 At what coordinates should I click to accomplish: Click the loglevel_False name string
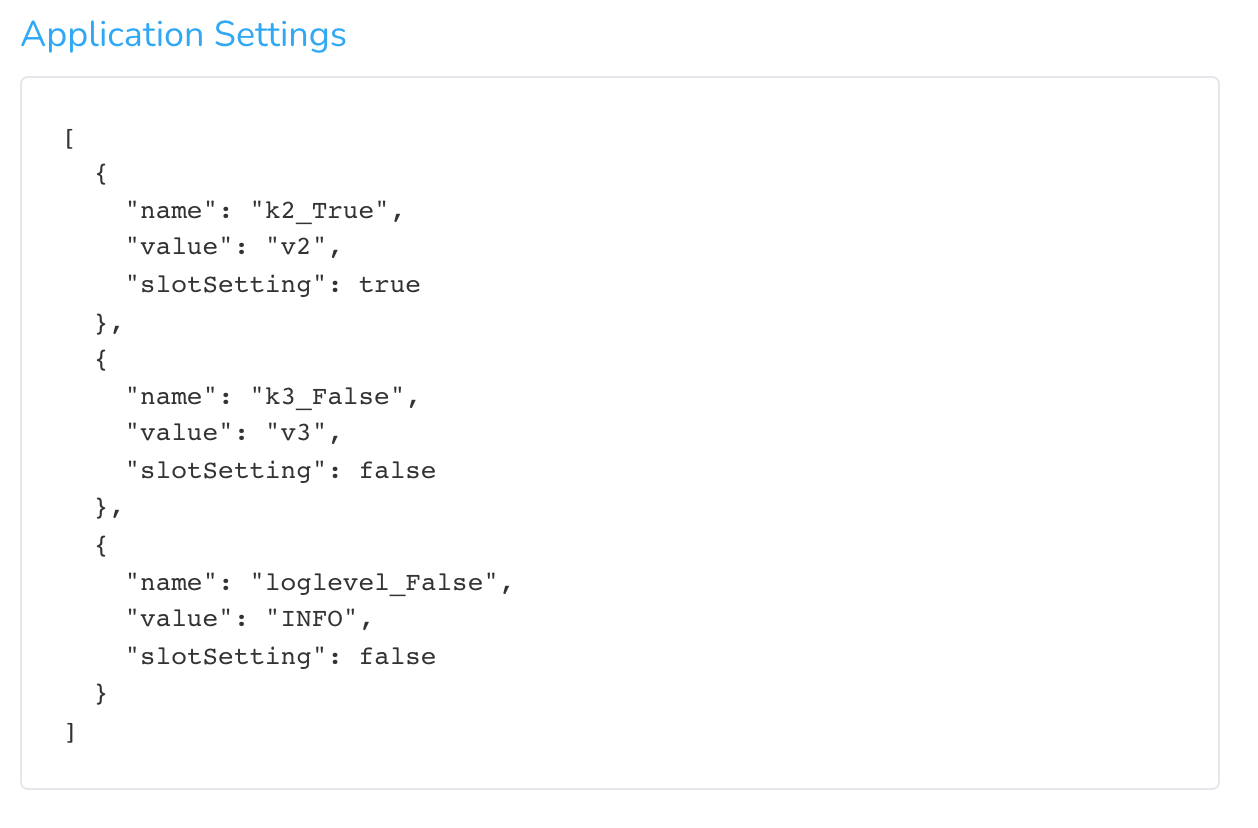coord(374,583)
